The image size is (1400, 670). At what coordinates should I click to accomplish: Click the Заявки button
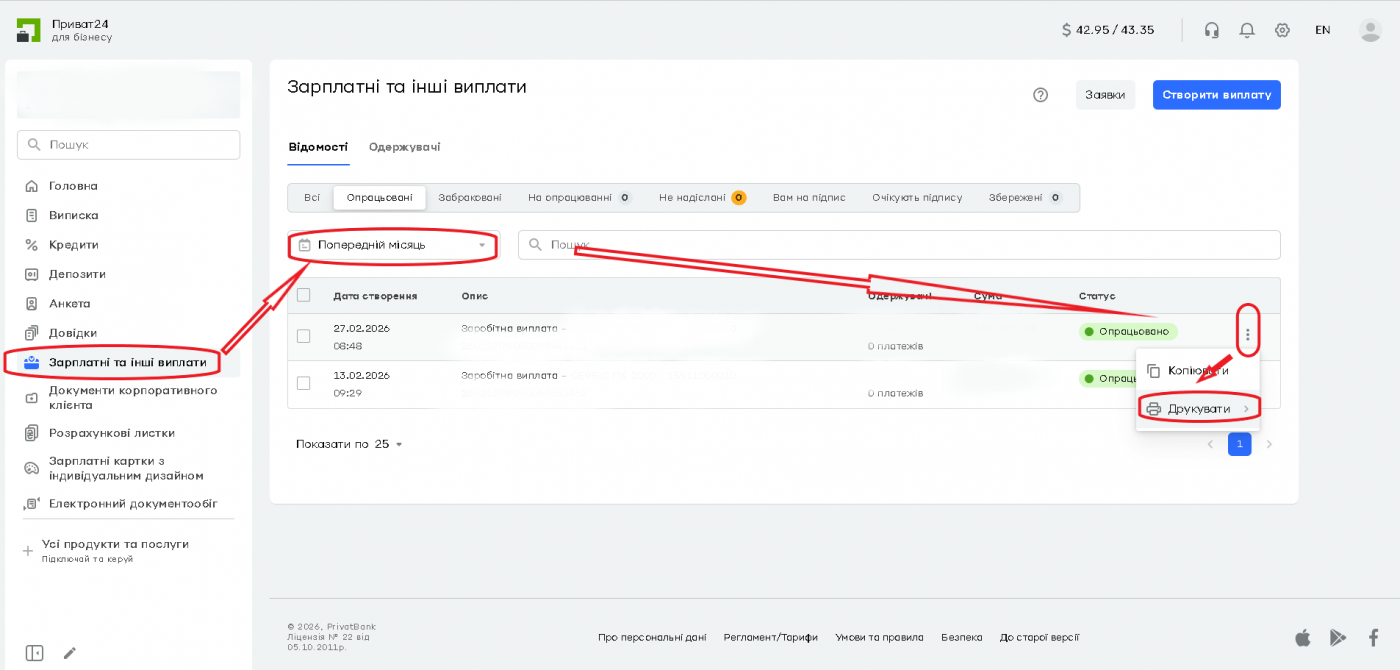point(1105,95)
